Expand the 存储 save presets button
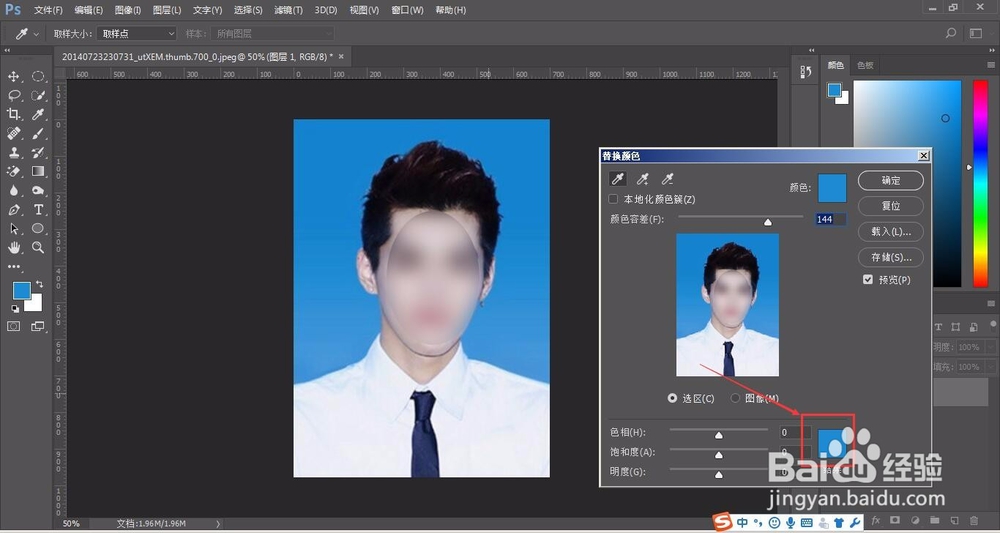Image resolution: width=1000 pixels, height=533 pixels. pyautogui.click(x=890, y=257)
